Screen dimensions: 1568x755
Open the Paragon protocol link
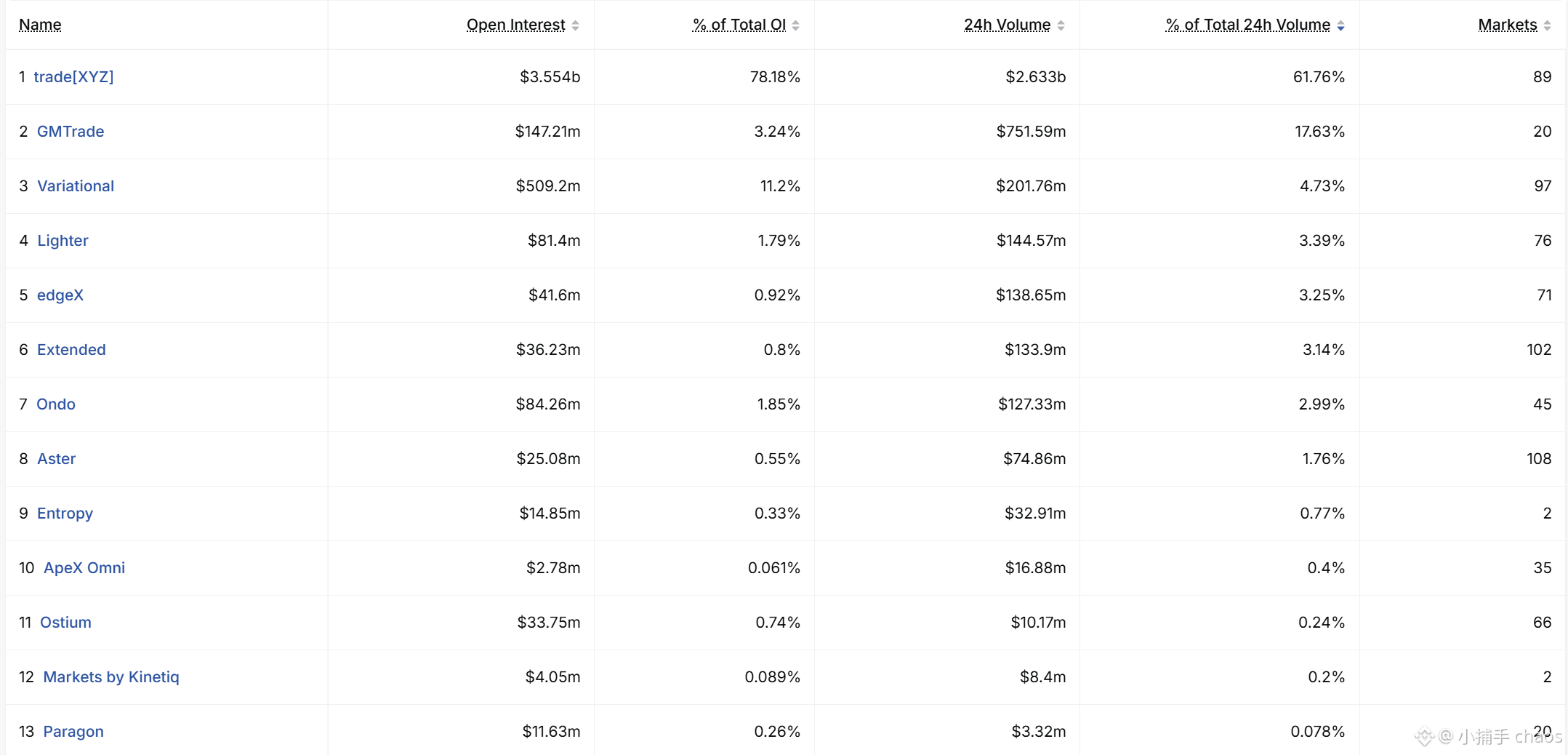73,732
